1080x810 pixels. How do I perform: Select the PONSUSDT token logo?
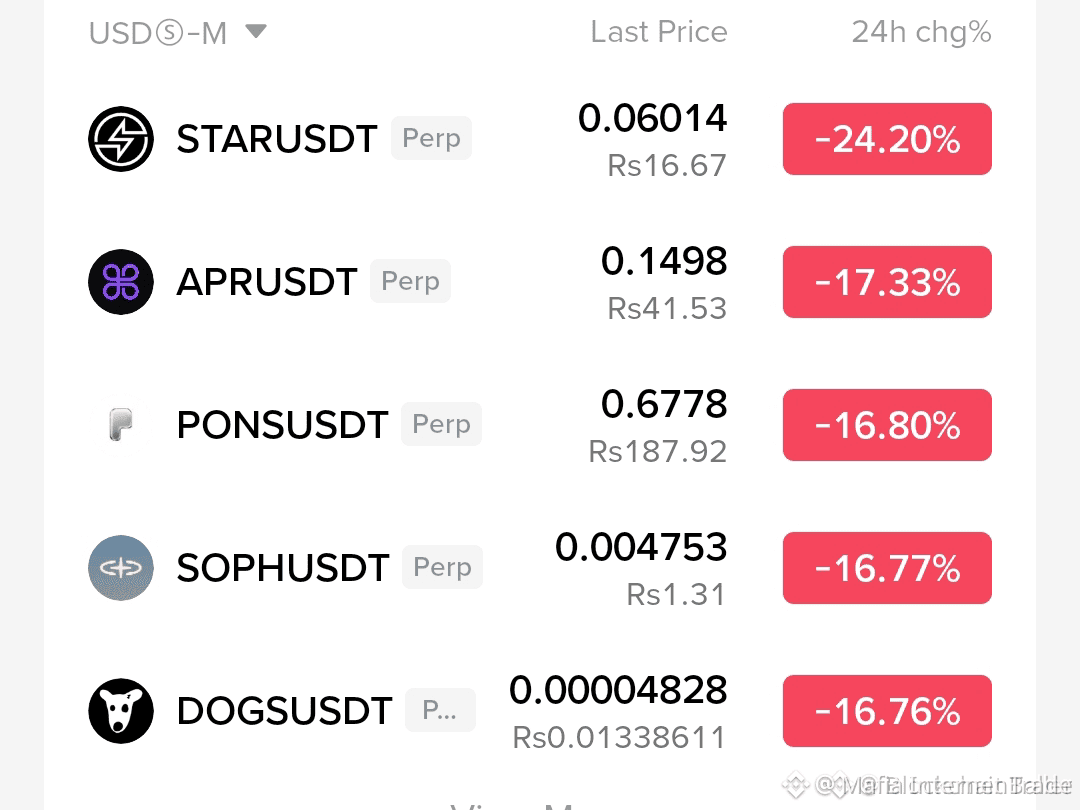(121, 424)
